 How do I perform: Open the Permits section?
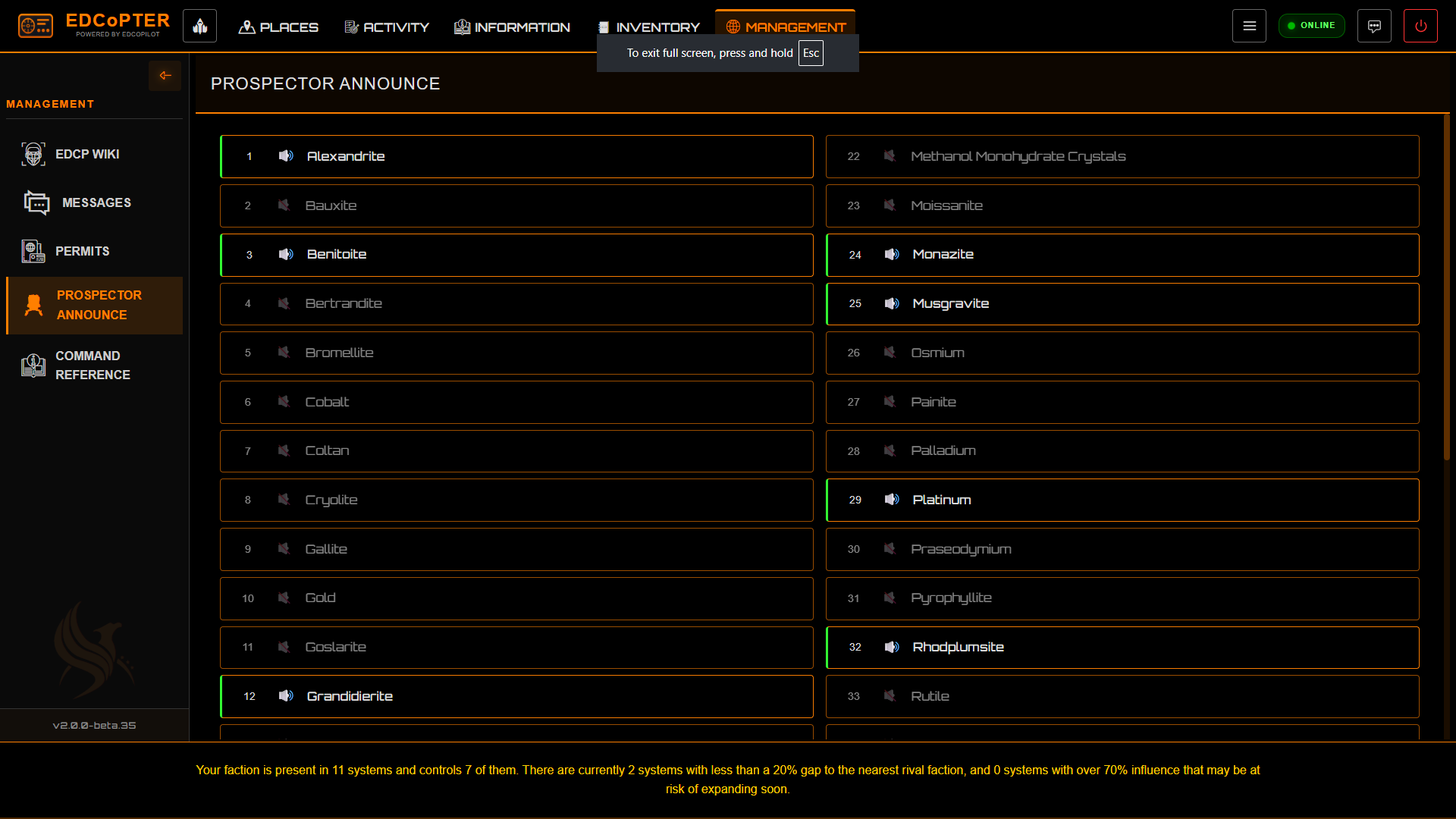pos(82,251)
